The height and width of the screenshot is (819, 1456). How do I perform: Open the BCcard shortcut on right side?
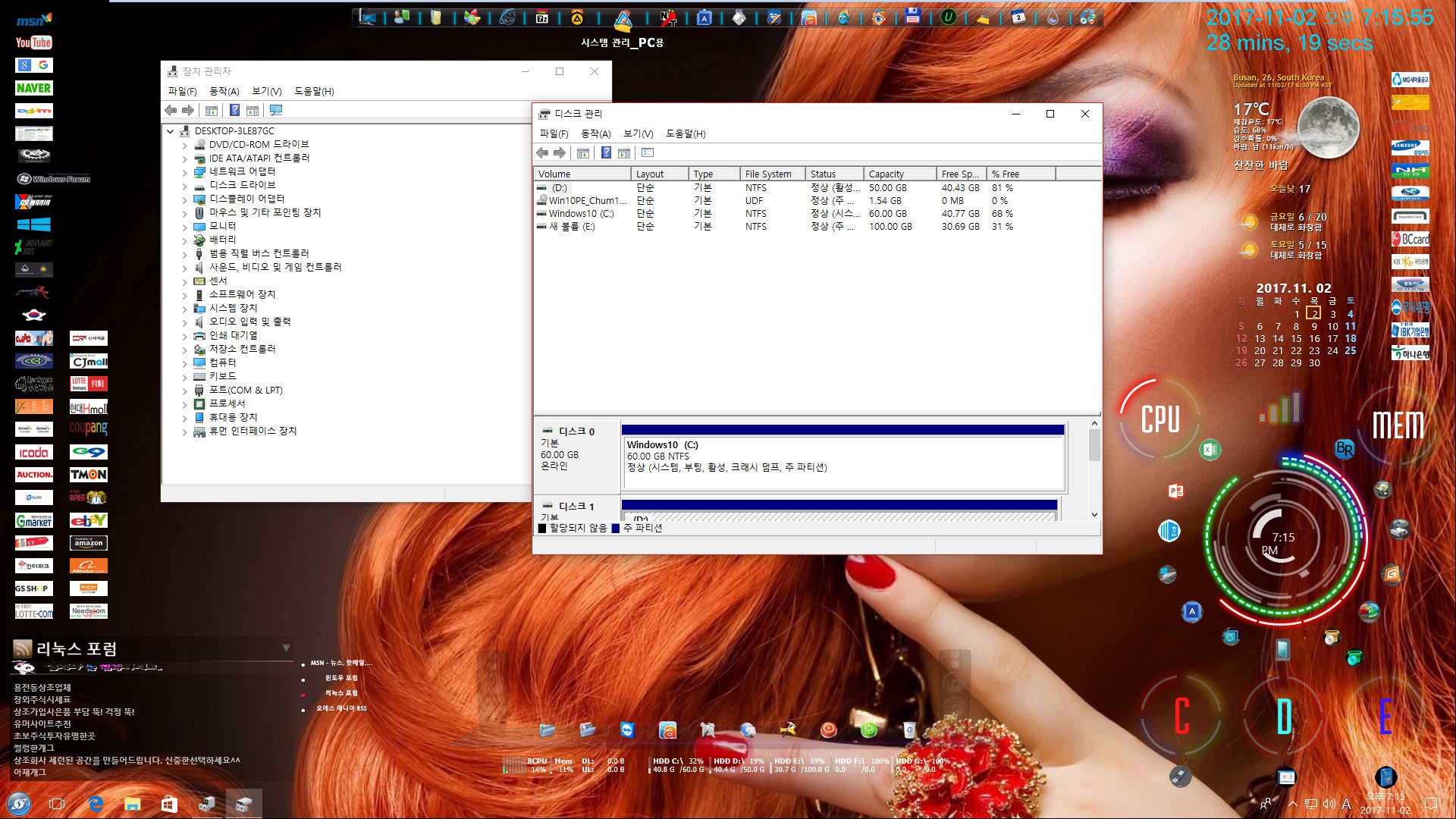click(1410, 240)
